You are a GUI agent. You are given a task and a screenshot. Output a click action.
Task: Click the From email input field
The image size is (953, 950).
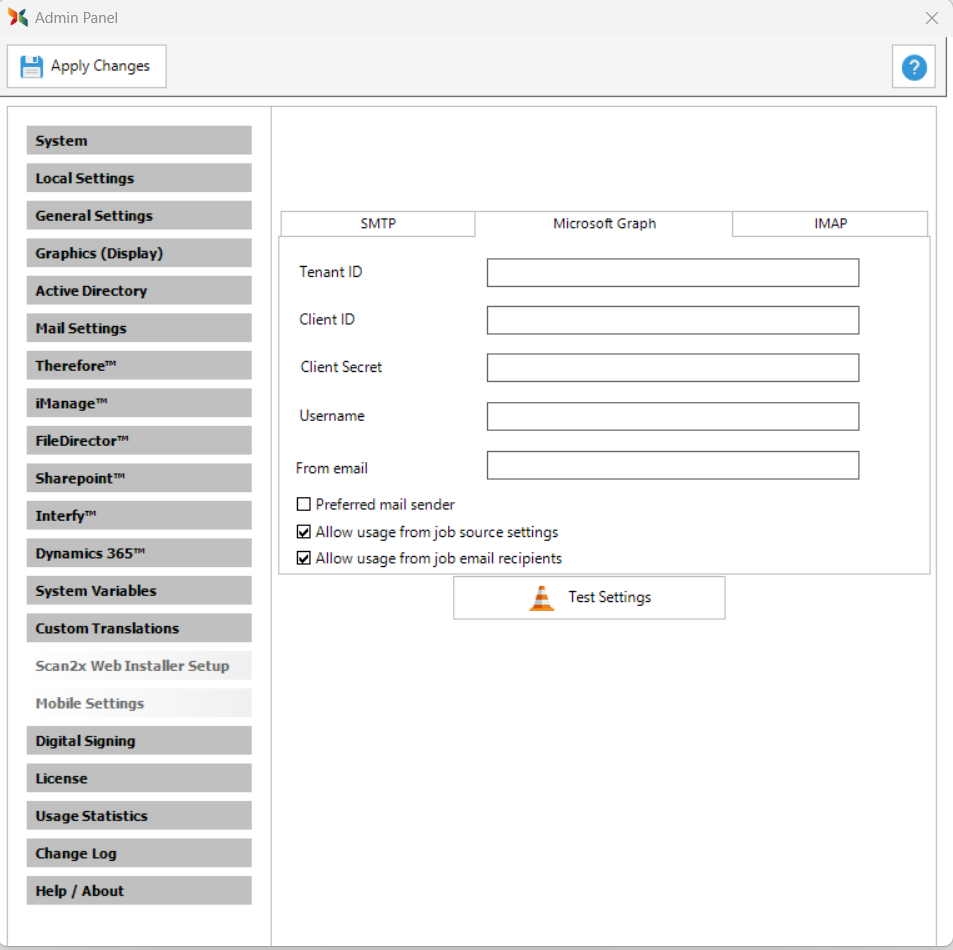(x=672, y=466)
